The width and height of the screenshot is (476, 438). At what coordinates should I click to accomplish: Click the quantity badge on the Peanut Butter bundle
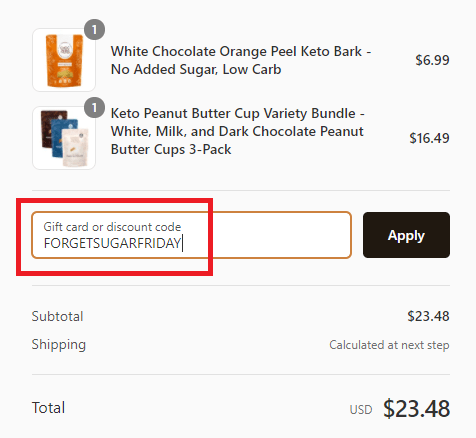tap(94, 108)
